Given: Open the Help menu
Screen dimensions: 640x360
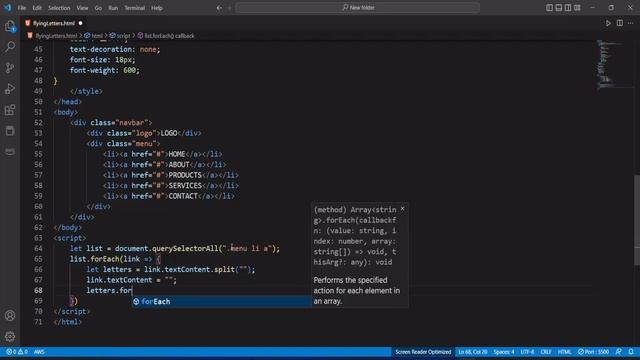Looking at the screenshot, I should pyautogui.click(x=157, y=8).
